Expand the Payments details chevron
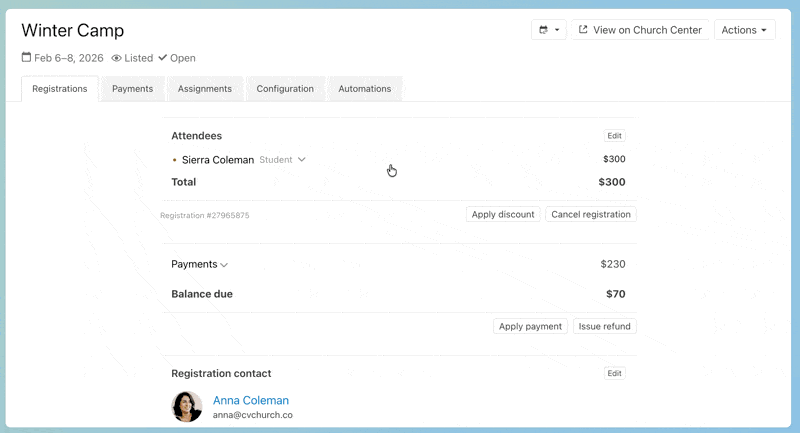Viewport: 800px width, 433px height. (224, 265)
